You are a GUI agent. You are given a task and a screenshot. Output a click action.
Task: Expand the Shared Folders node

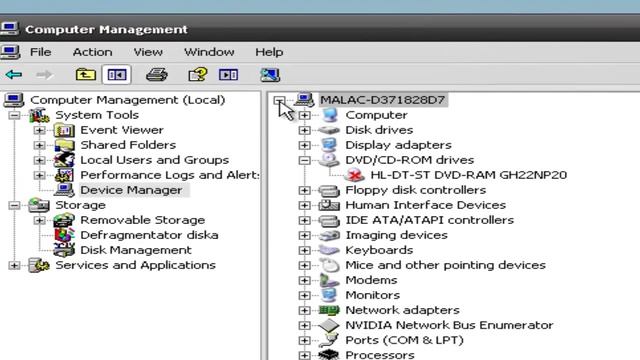[40, 145]
